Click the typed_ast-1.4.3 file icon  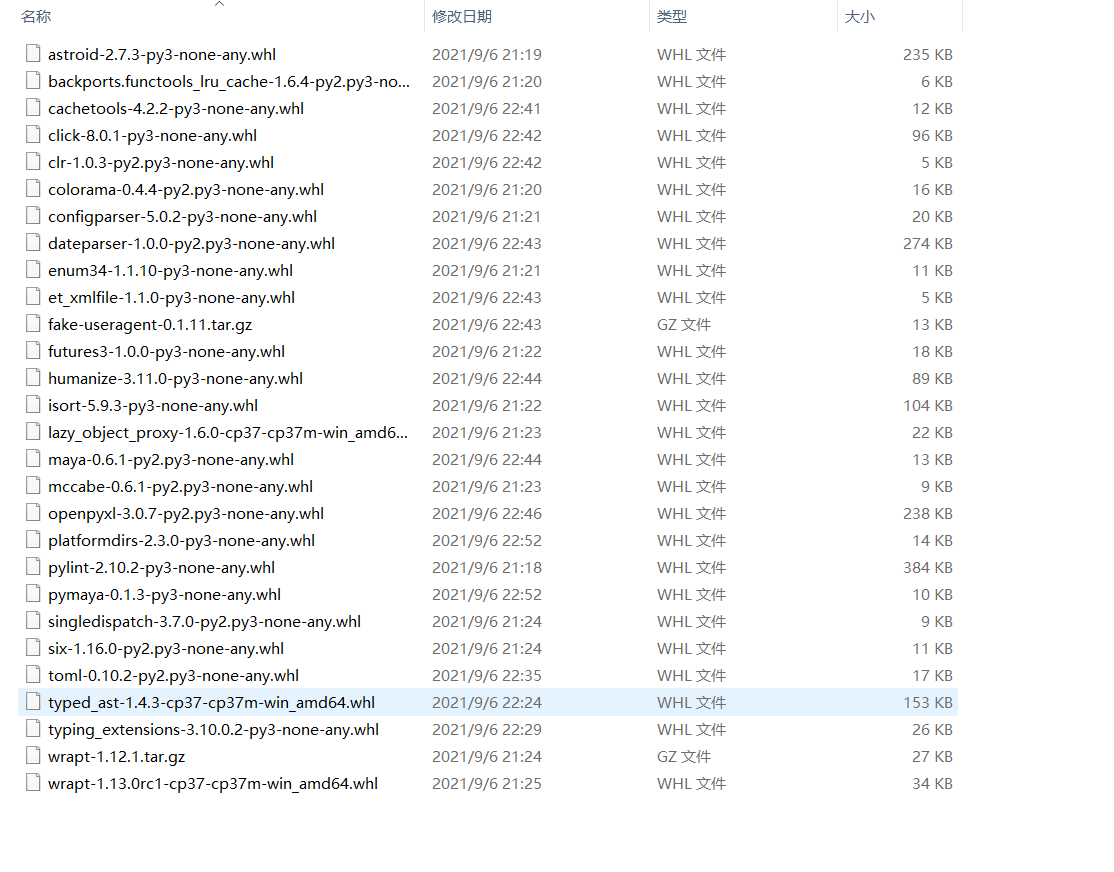pyautogui.click(x=33, y=701)
